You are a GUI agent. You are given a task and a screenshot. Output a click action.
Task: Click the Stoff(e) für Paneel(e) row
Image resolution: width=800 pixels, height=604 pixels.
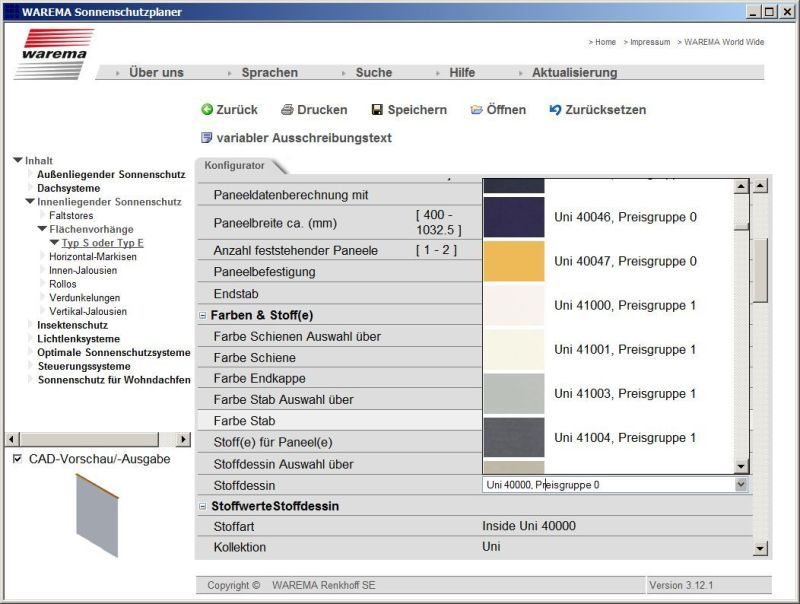(x=339, y=442)
